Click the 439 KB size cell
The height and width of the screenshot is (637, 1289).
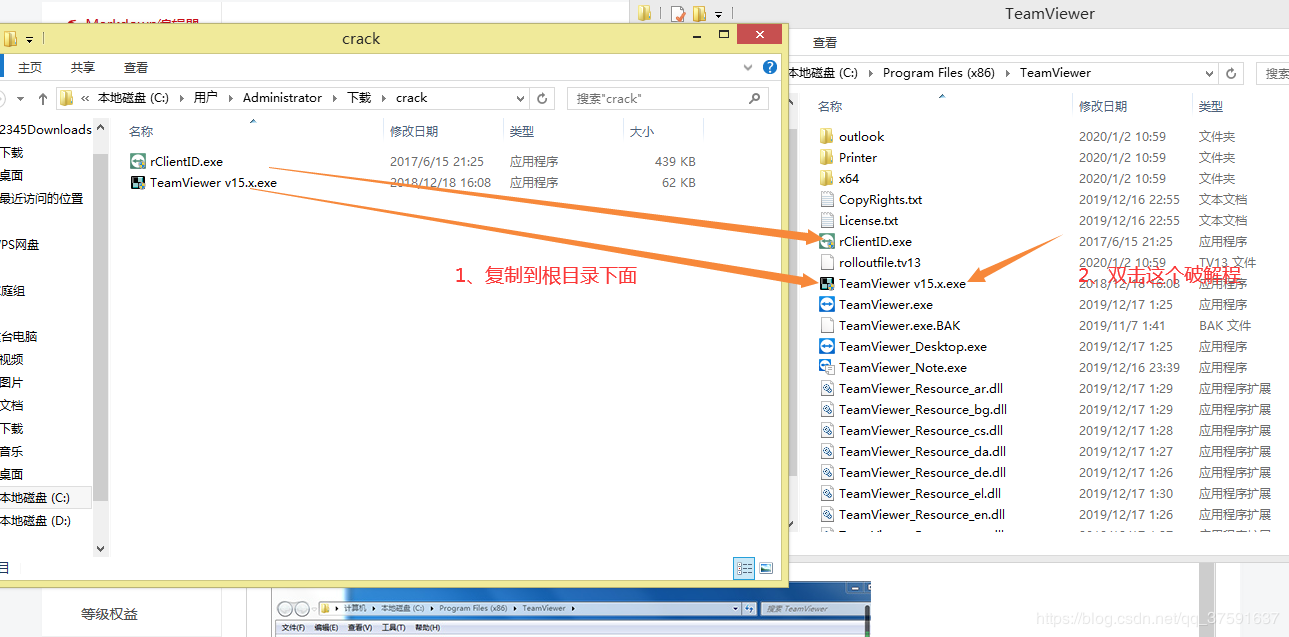click(675, 161)
